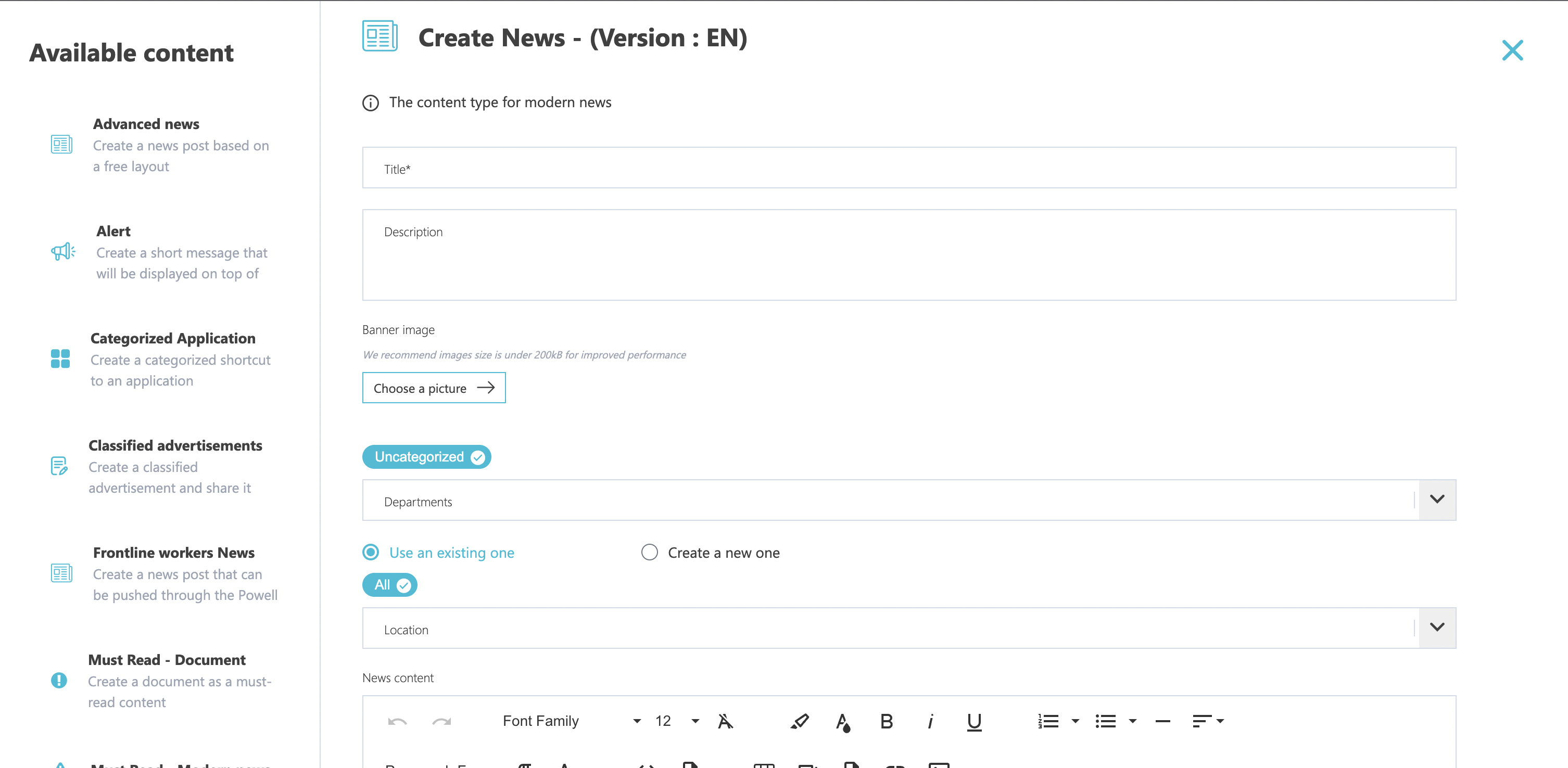Expand the Location dropdown chevron
The height and width of the screenshot is (768, 1568).
click(1436, 628)
